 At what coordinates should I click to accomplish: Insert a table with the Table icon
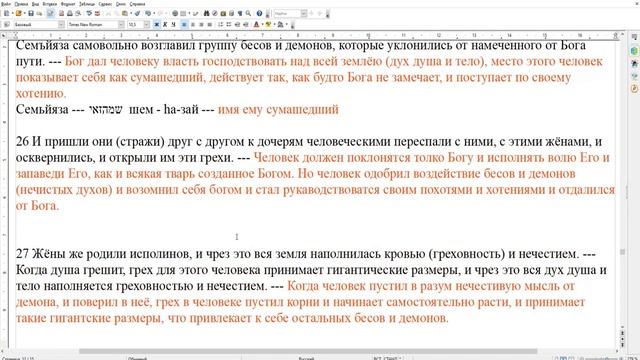tap(183, 13)
